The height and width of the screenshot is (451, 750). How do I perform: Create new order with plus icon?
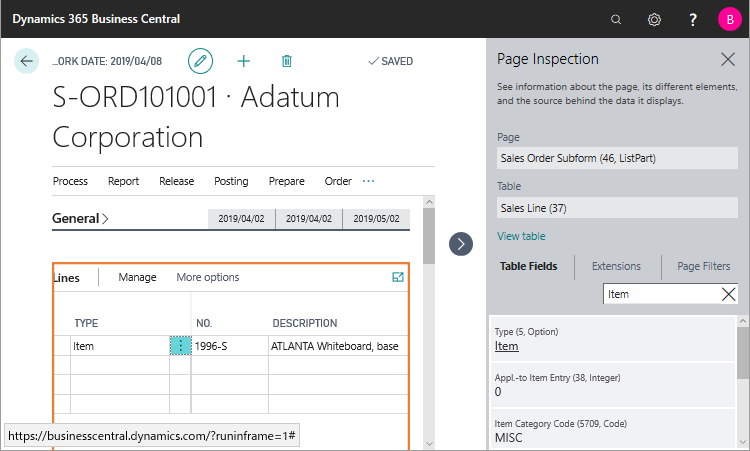243,61
